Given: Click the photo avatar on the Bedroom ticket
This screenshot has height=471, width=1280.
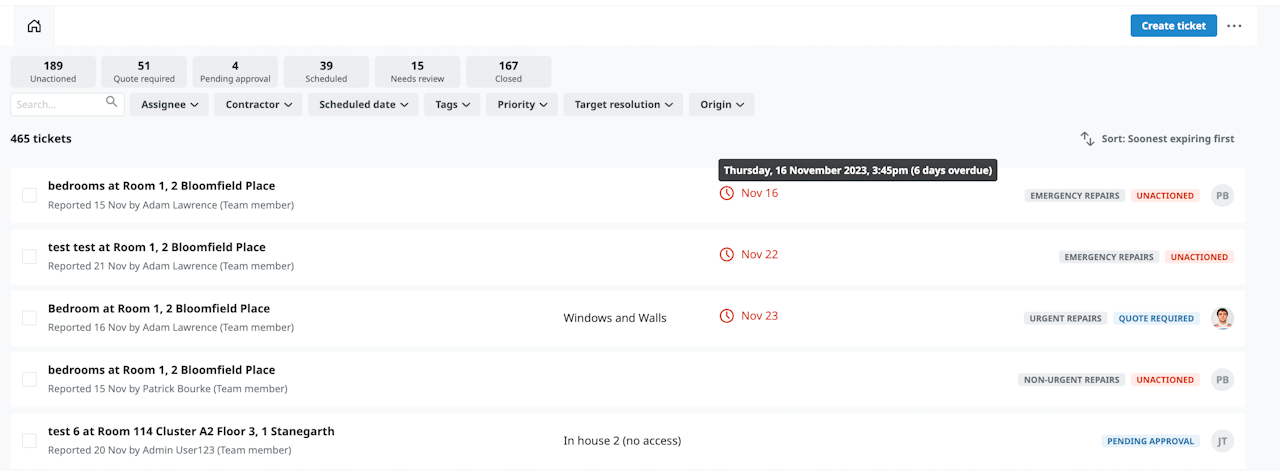Looking at the screenshot, I should (1222, 318).
